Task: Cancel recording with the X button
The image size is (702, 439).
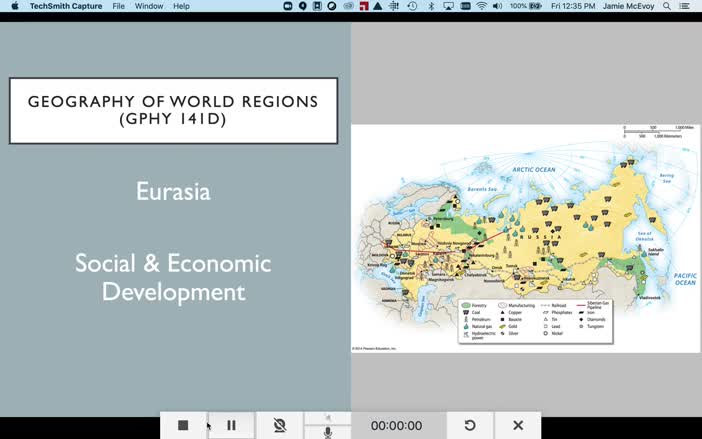Action: tap(518, 425)
